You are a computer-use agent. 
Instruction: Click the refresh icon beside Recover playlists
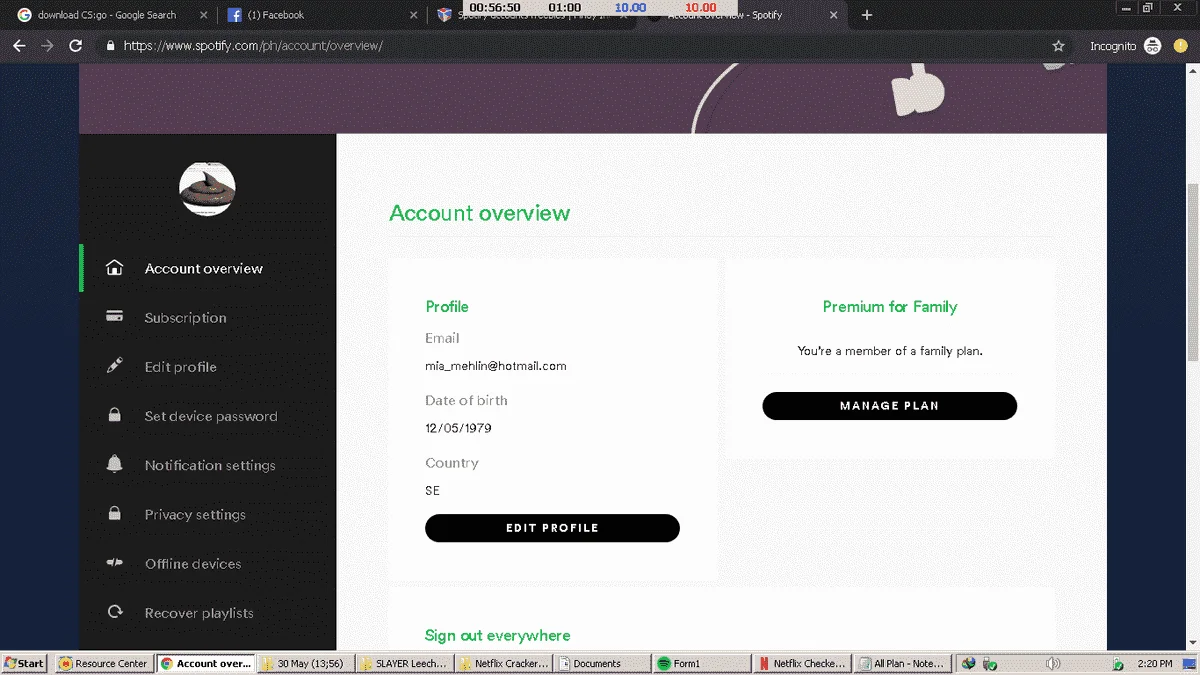click(115, 612)
